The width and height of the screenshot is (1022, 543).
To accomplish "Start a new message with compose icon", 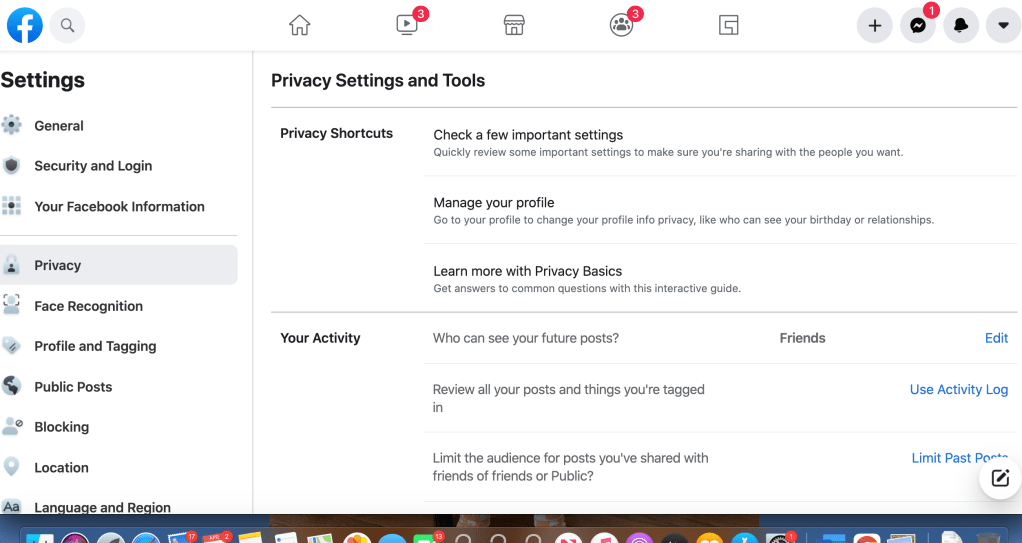I will click(1000, 478).
